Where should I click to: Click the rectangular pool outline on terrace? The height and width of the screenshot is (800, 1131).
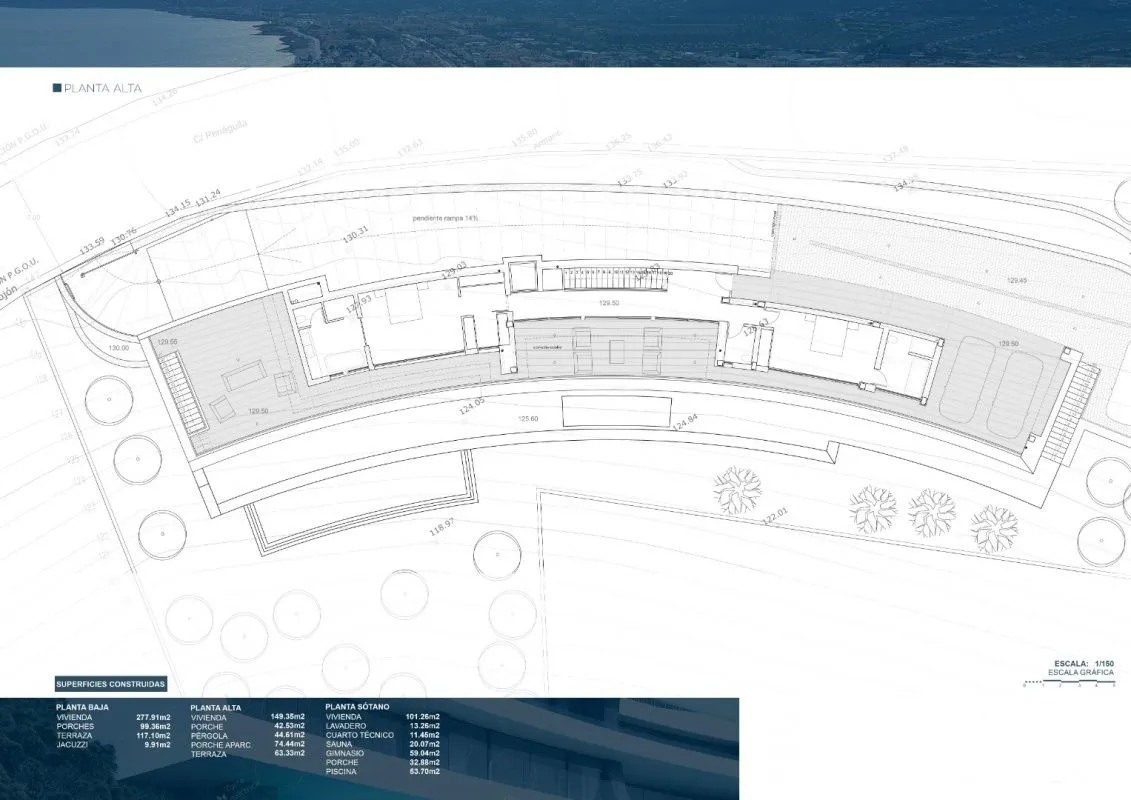coord(617,411)
